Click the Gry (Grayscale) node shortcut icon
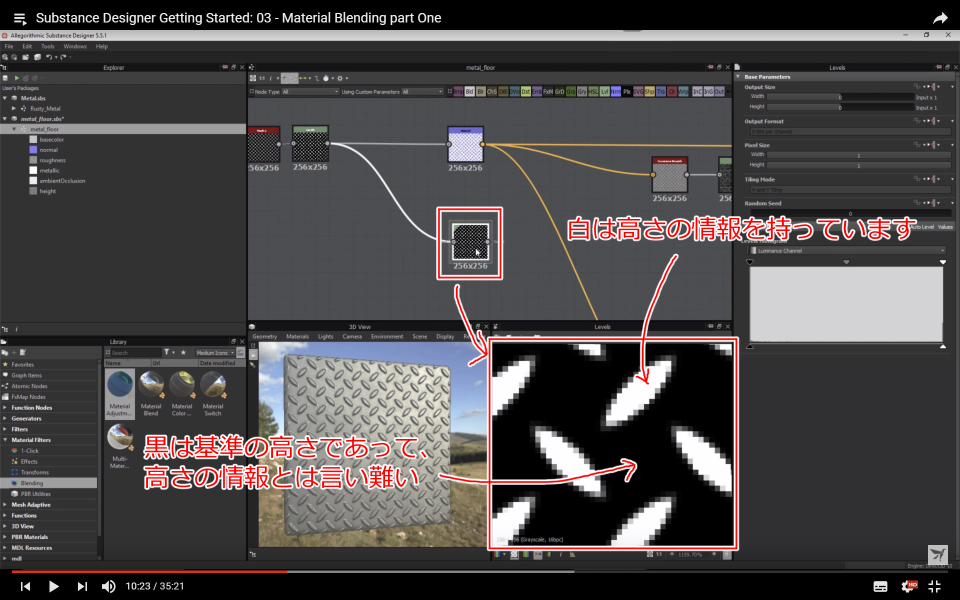The width and height of the screenshot is (960, 600). click(x=582, y=92)
